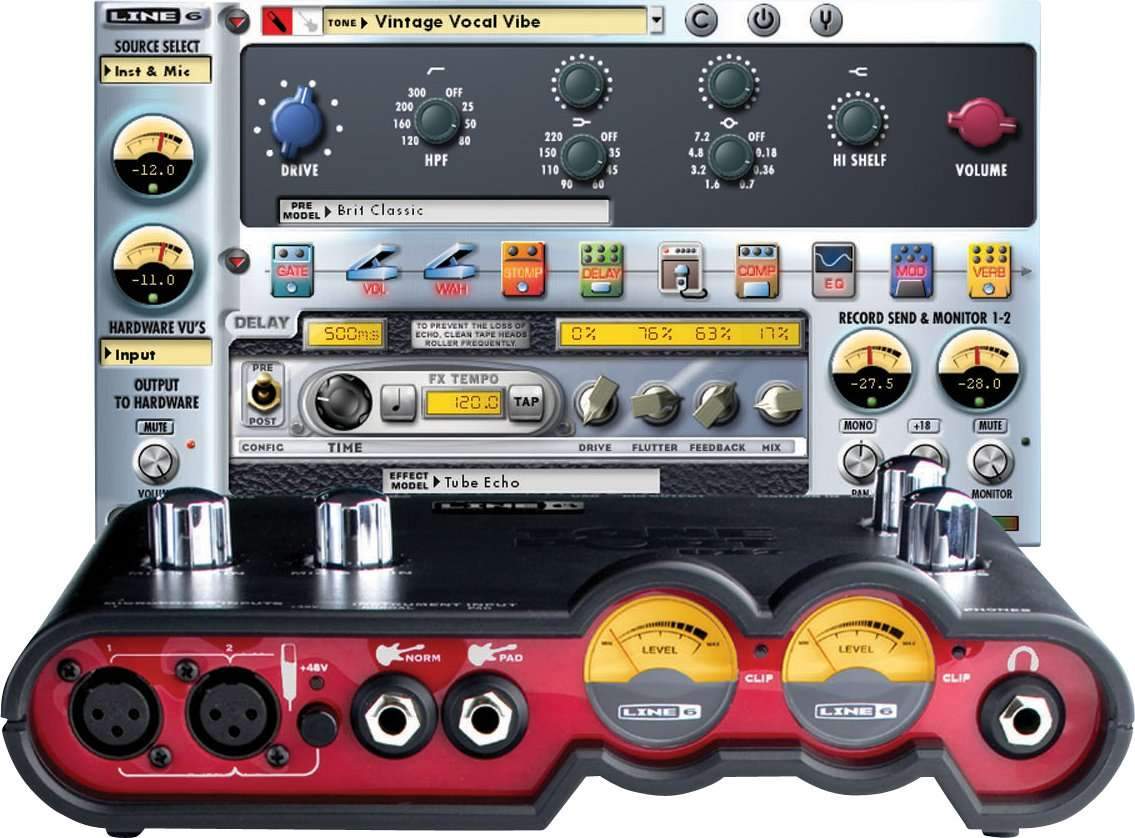Click the quarter note tempo icon
The image size is (1135, 838).
[398, 402]
